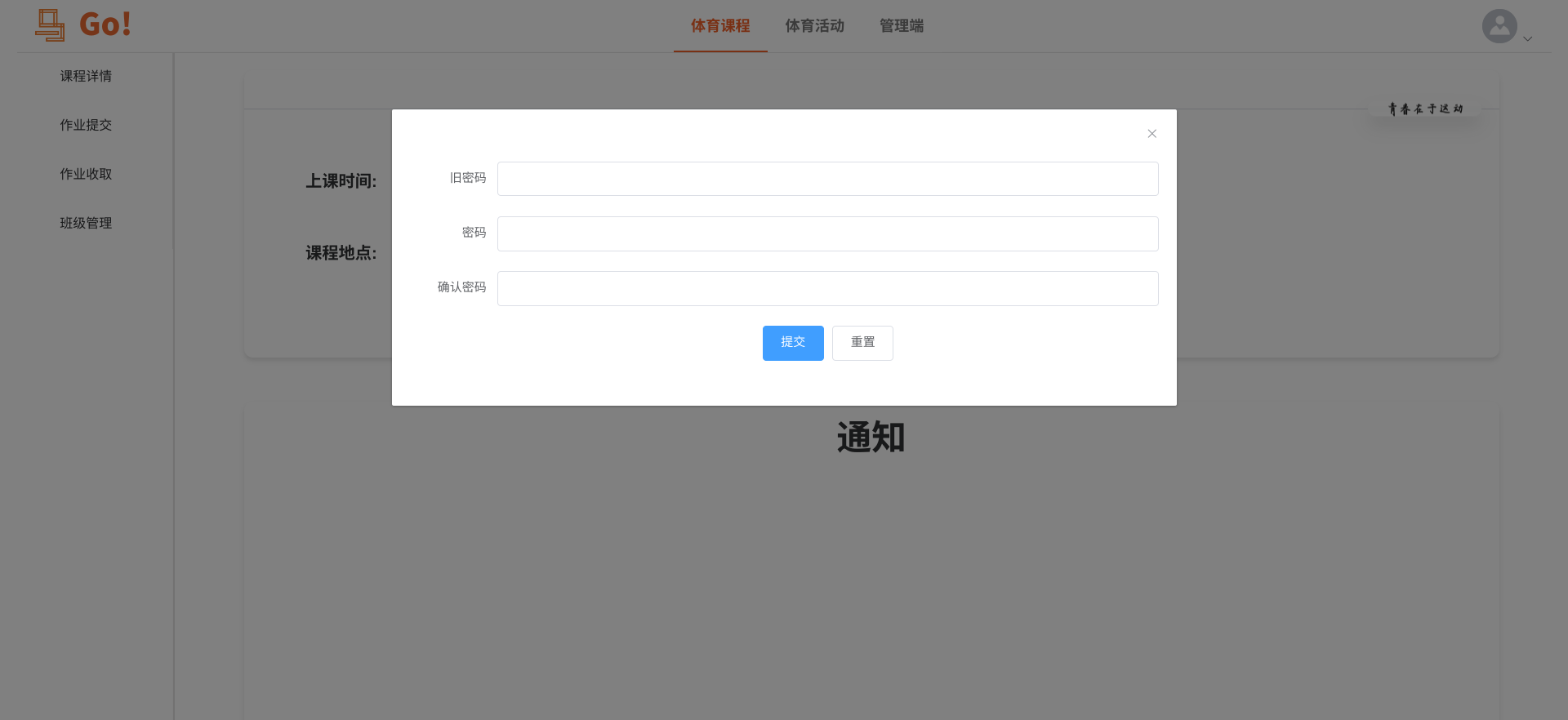Focus the 旧密码 input field
1568x720 pixels.
click(827, 179)
